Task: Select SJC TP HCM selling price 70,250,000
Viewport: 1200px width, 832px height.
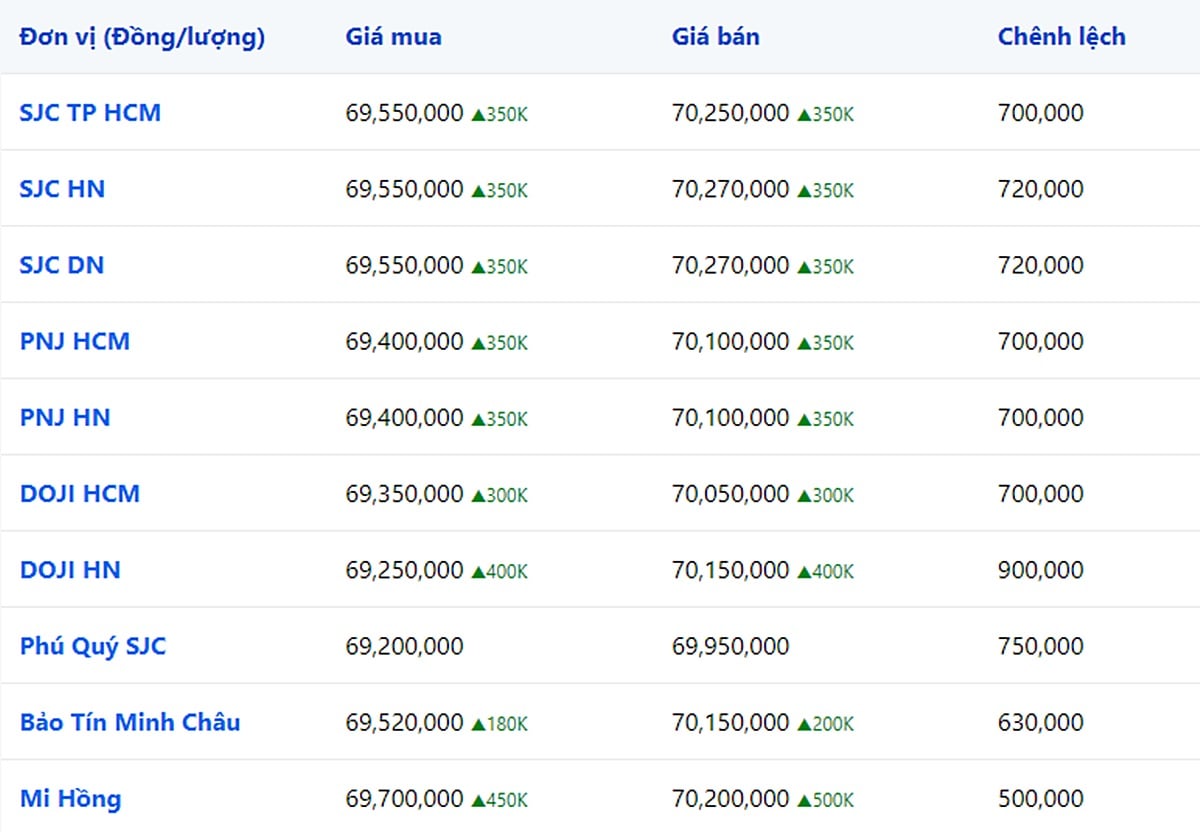Action: [x=731, y=113]
